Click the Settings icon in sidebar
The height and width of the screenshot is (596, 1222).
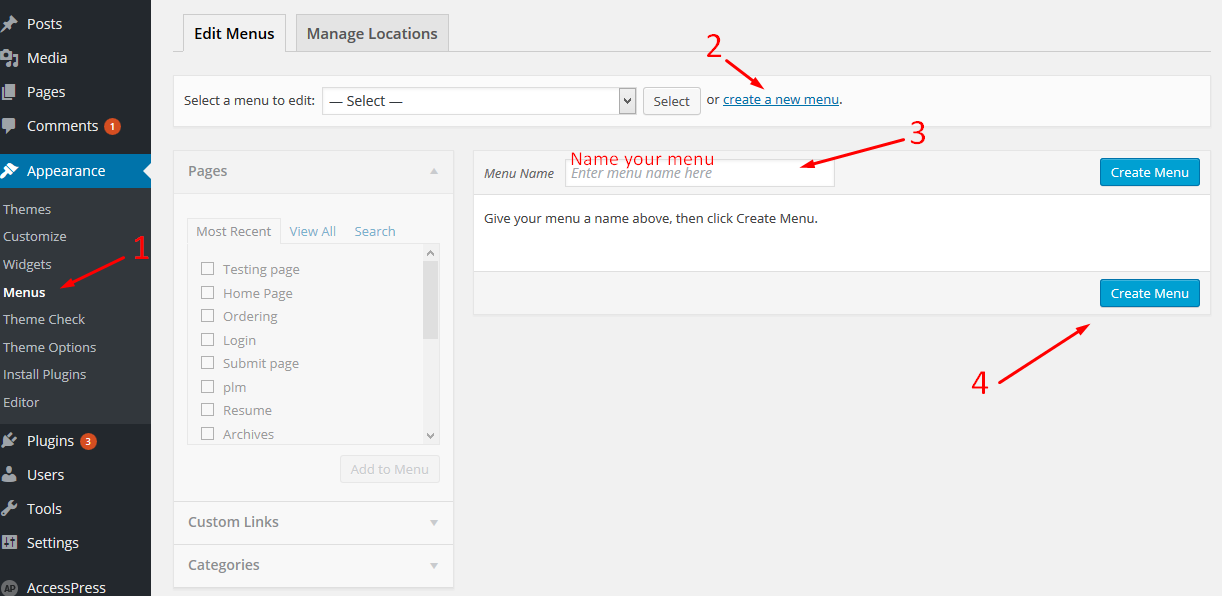[10, 543]
